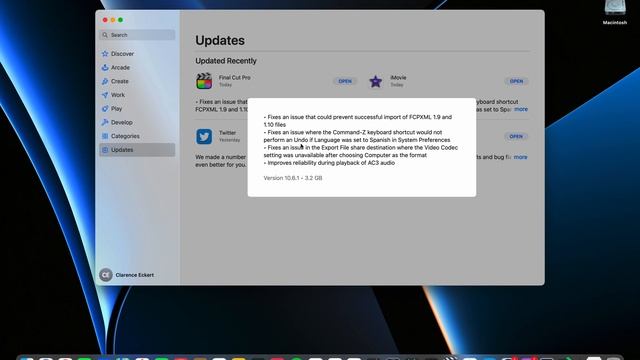Click the Twitter bird app icon
The width and height of the screenshot is (640, 360).
click(204, 136)
